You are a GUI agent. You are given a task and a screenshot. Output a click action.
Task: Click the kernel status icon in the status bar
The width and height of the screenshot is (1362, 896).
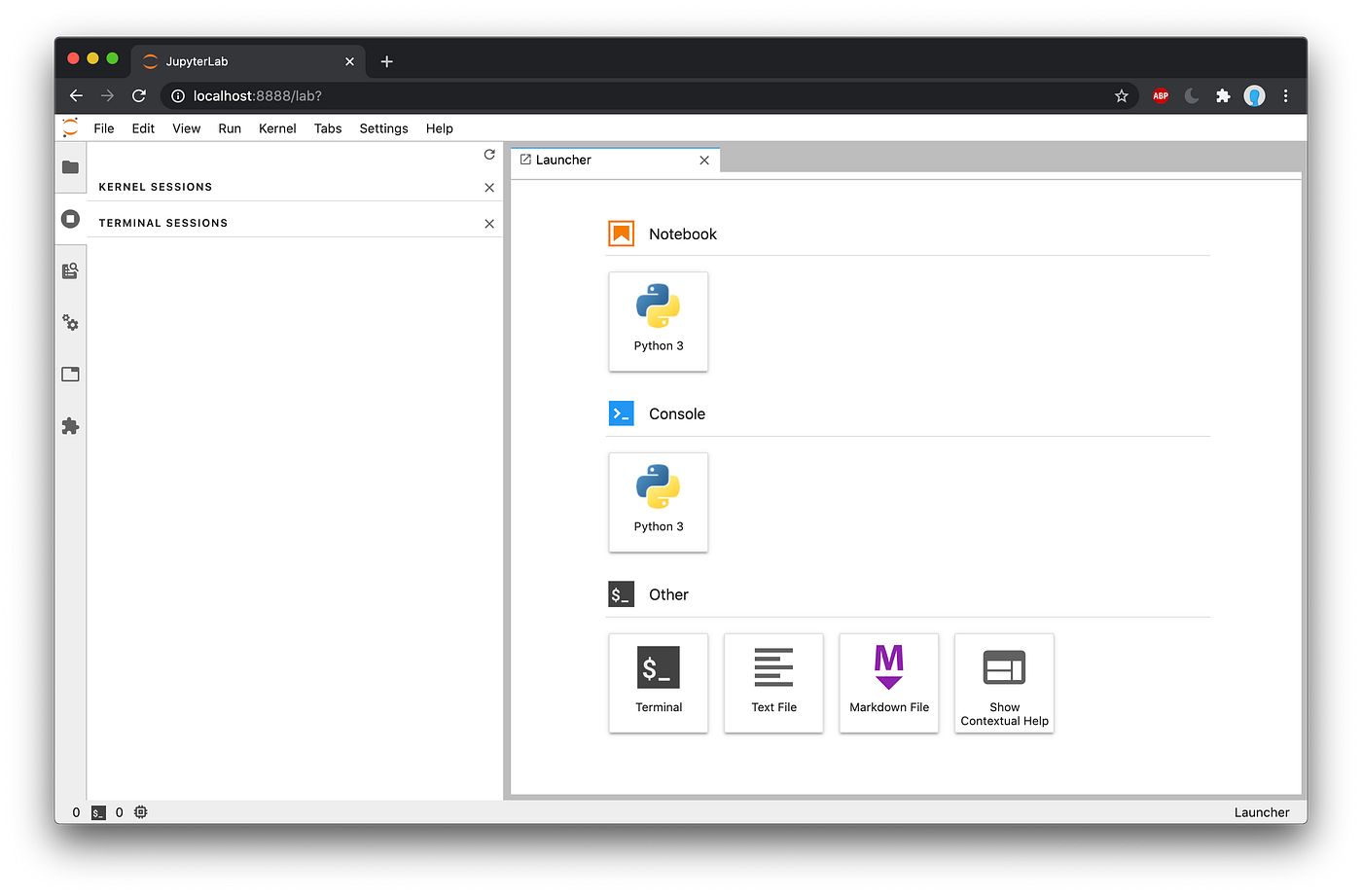tap(140, 811)
